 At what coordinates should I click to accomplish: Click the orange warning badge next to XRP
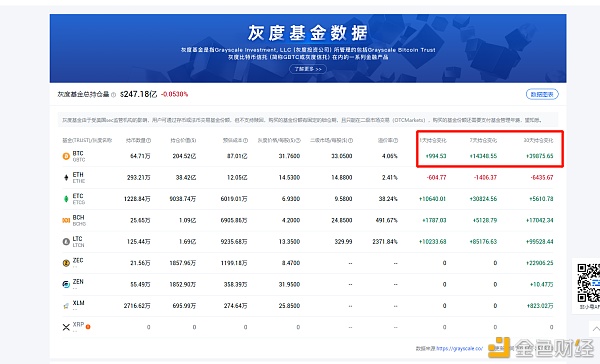pos(88,326)
